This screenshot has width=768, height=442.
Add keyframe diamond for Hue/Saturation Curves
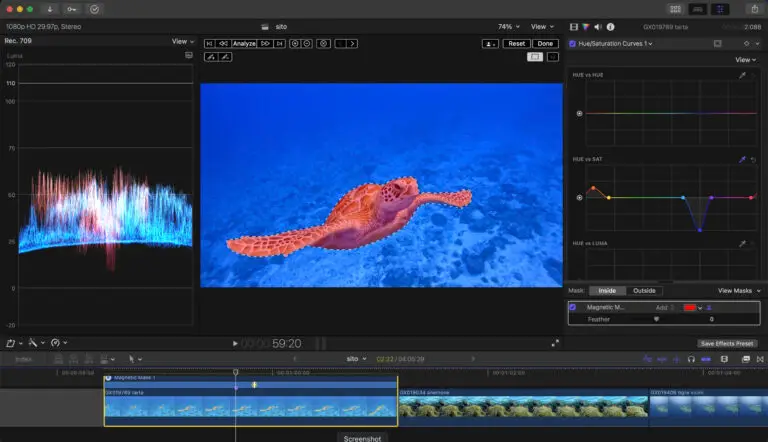click(746, 44)
